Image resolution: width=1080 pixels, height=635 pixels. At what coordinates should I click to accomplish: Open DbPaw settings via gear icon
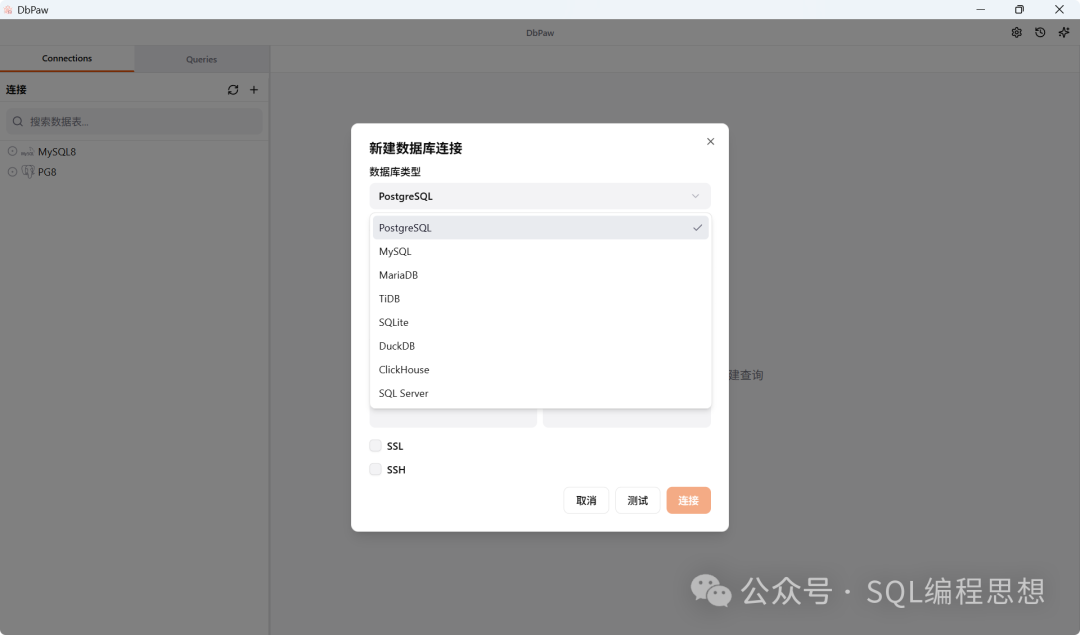[x=1016, y=32]
